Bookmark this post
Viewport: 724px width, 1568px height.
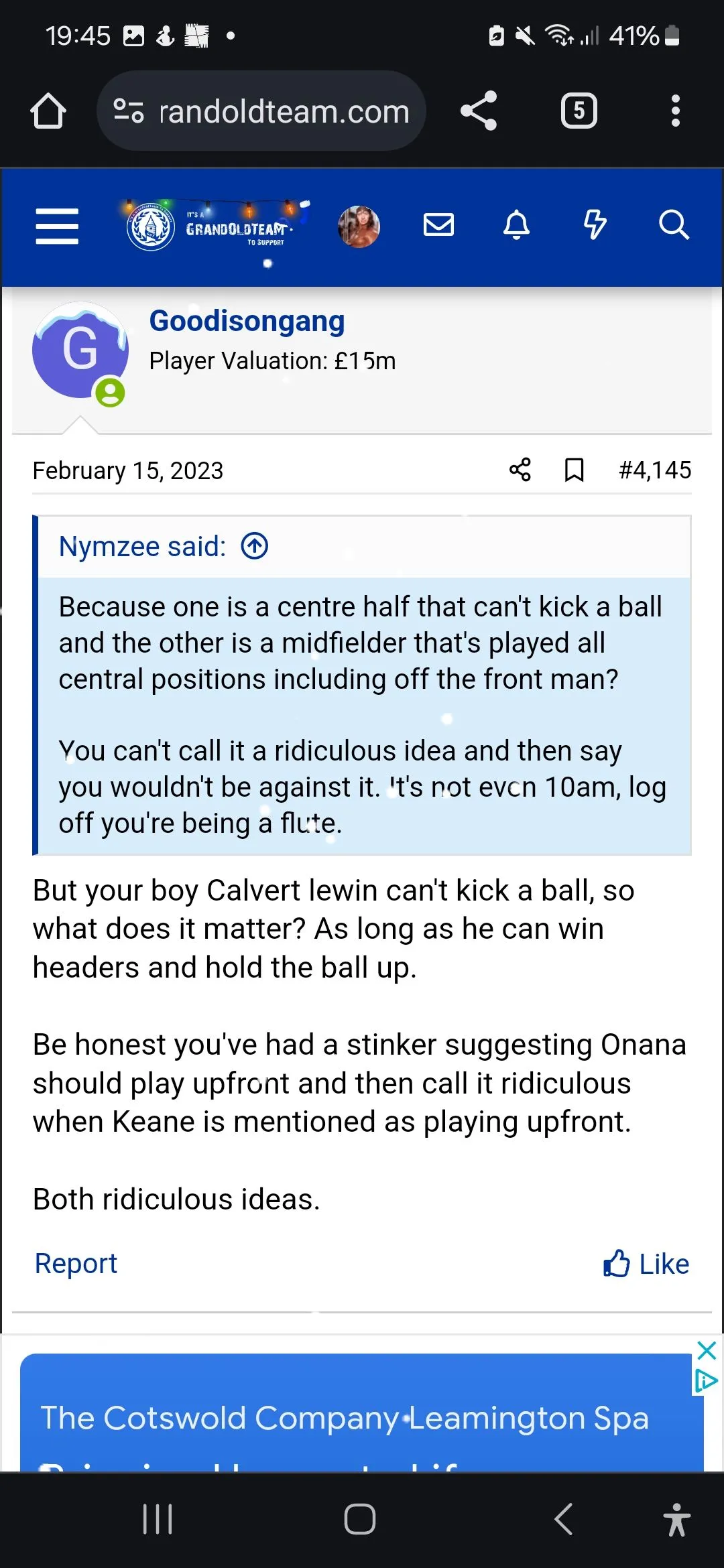pyautogui.click(x=574, y=470)
